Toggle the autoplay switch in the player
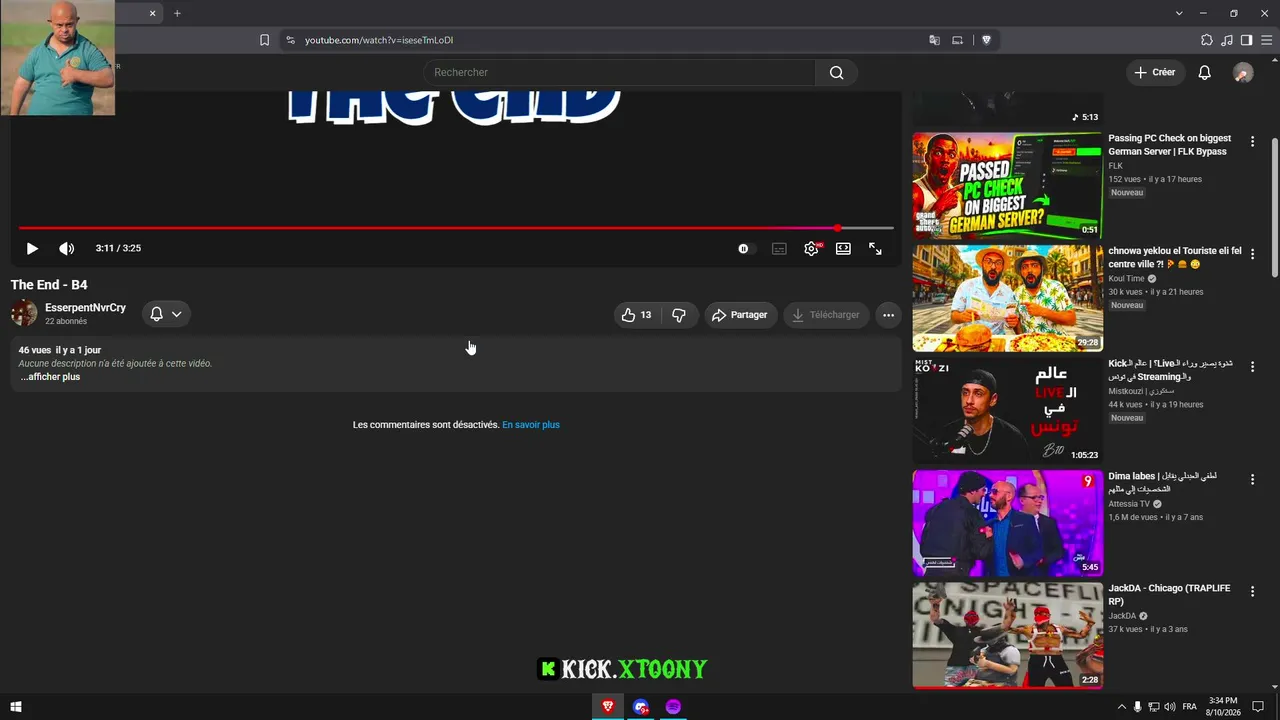This screenshot has width=1280, height=720. pyautogui.click(x=745, y=249)
